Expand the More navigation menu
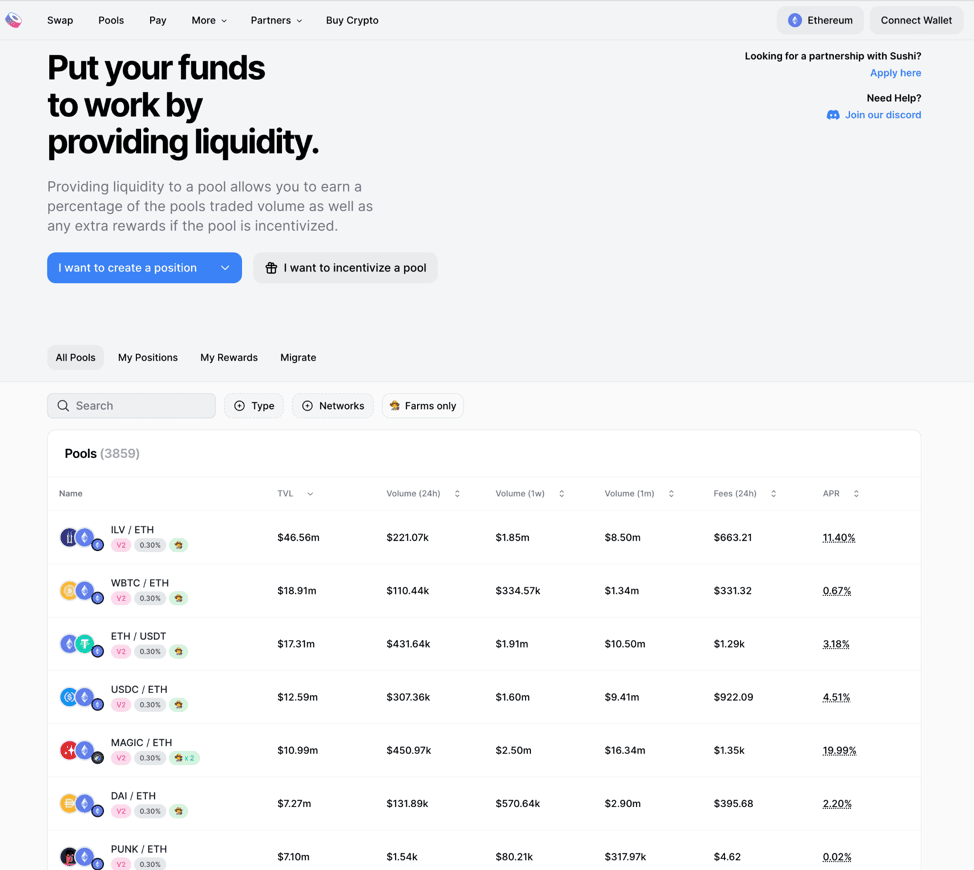Screen dimensions: 974x870 [209, 20]
